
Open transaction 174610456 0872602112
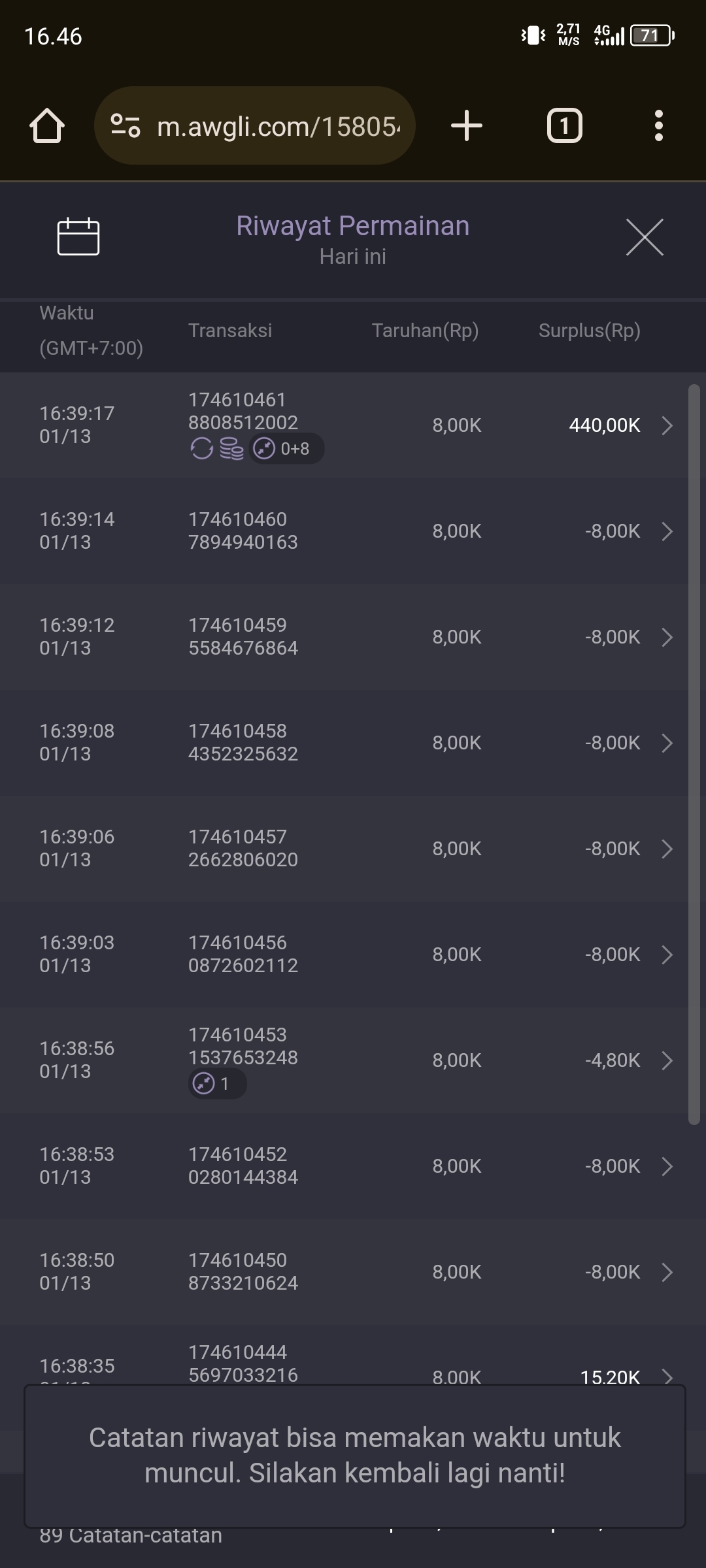[x=243, y=955]
